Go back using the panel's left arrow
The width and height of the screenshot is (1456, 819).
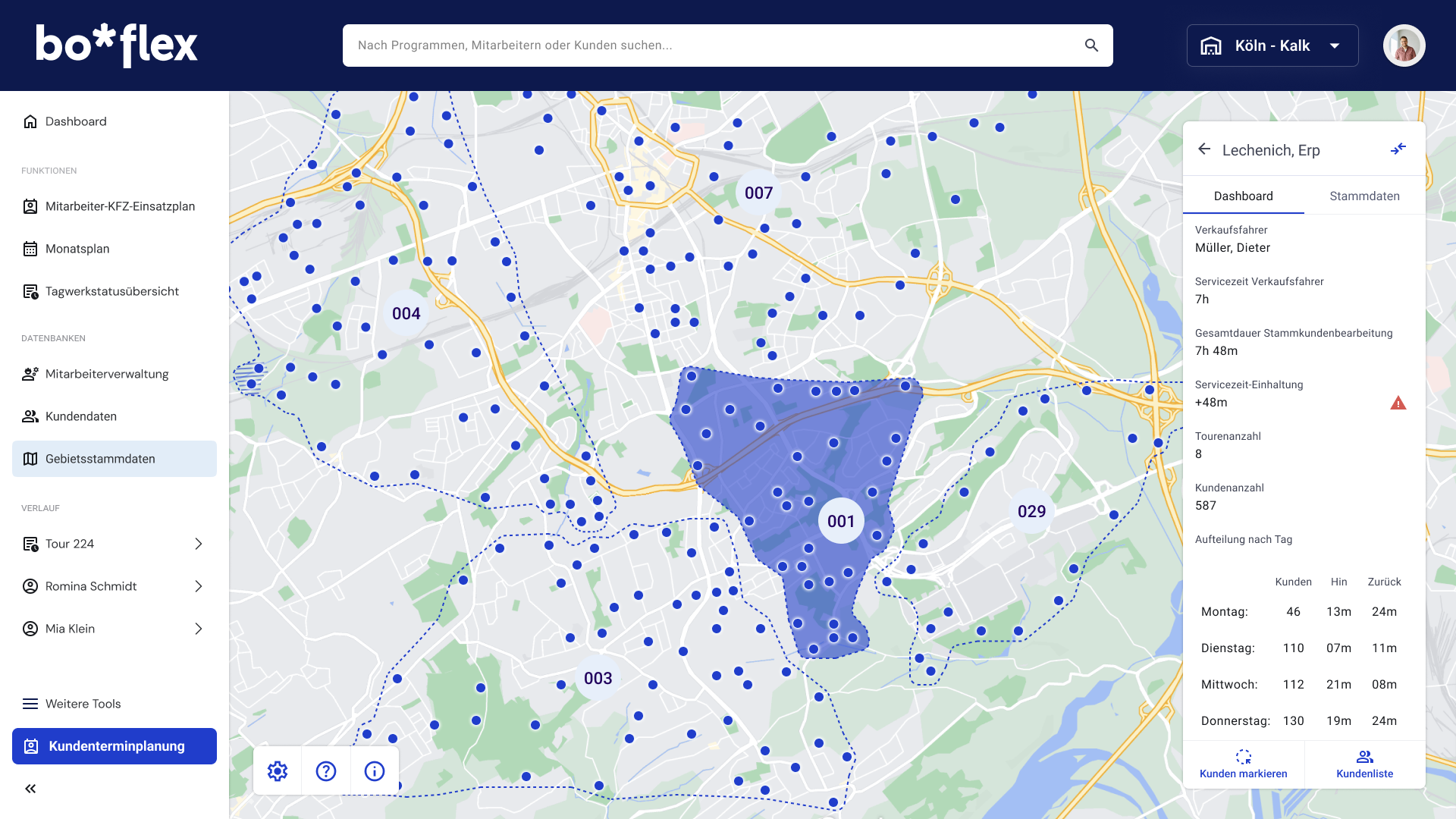(1204, 149)
